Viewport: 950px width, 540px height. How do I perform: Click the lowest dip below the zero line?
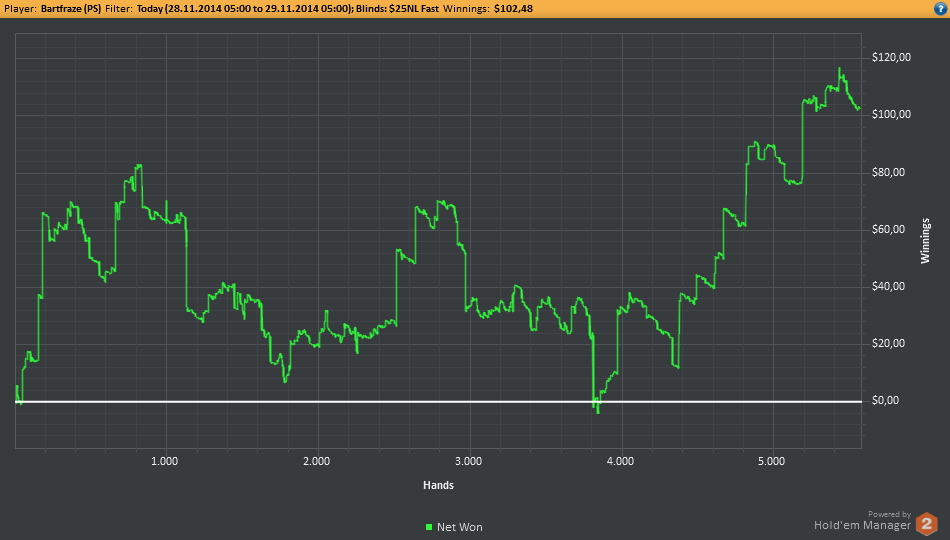(x=598, y=412)
